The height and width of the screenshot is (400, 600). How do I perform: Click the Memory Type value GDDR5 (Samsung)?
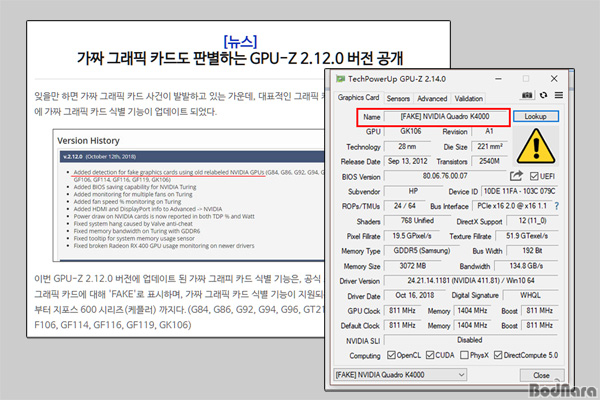point(422,251)
